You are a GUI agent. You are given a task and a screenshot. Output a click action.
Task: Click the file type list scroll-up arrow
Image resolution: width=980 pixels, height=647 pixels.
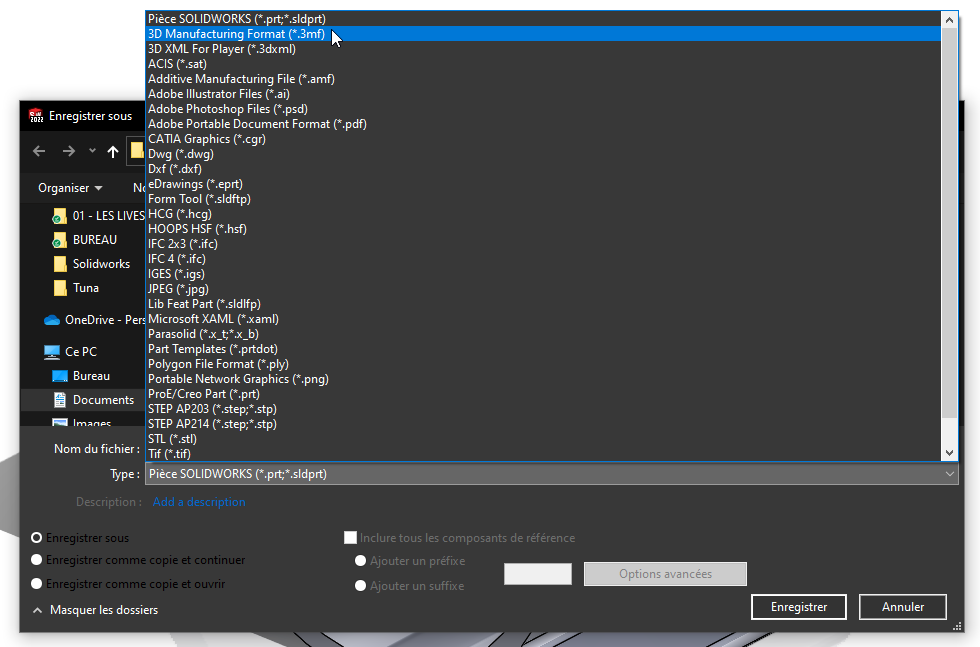tap(949, 19)
